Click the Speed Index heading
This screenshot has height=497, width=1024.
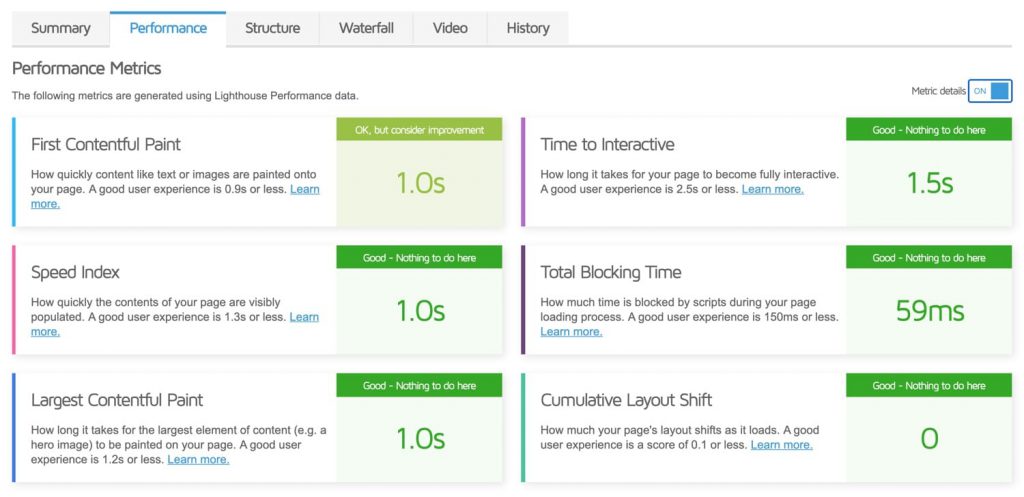tap(75, 272)
